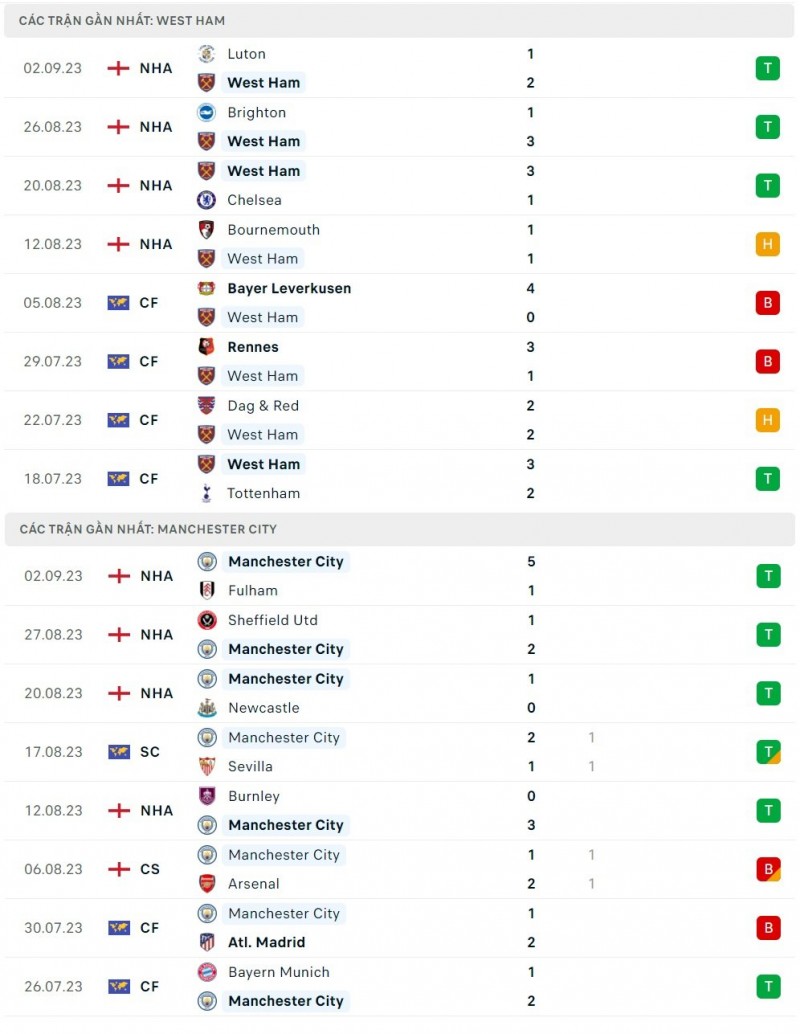Click the 5 score in Manchester City–Fulham match
Viewport: 800px width, 1034px height.
pos(531,562)
